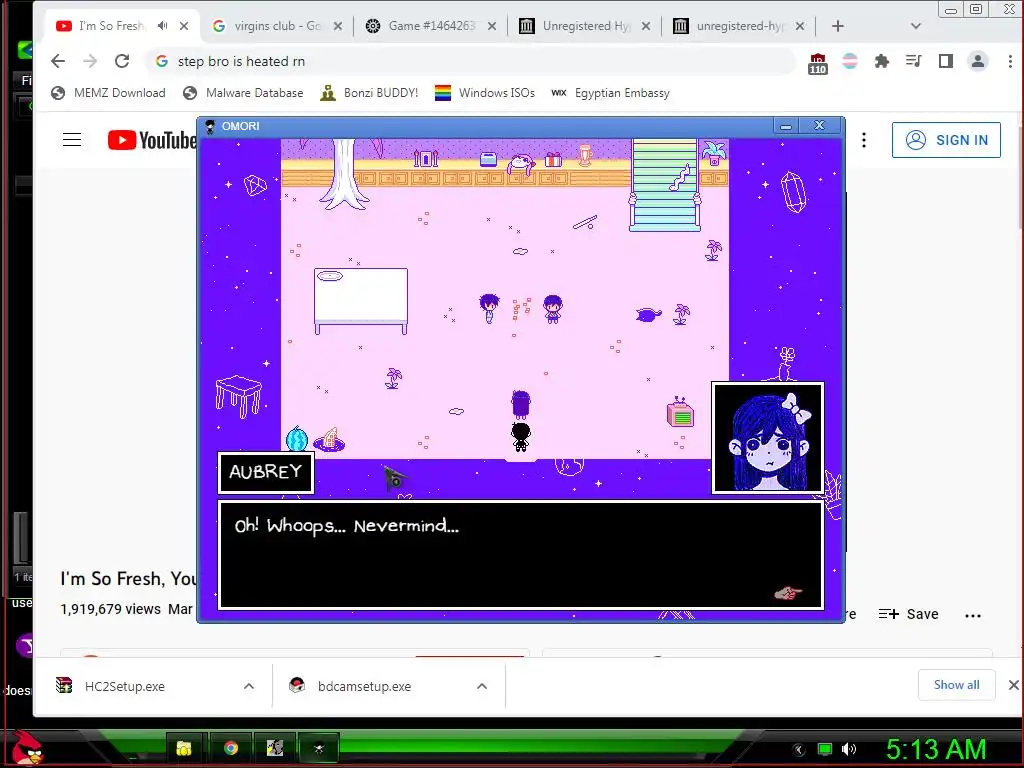Click the SIGN IN button
Image resolution: width=1024 pixels, height=768 pixels.
tap(946, 140)
